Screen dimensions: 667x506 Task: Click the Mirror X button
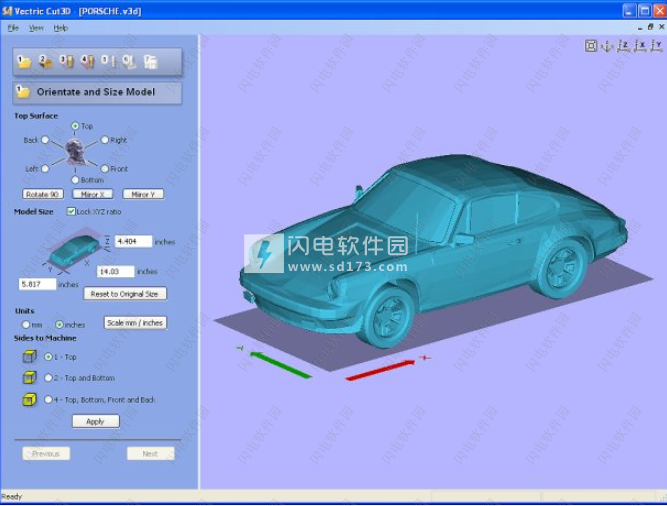coord(92,194)
